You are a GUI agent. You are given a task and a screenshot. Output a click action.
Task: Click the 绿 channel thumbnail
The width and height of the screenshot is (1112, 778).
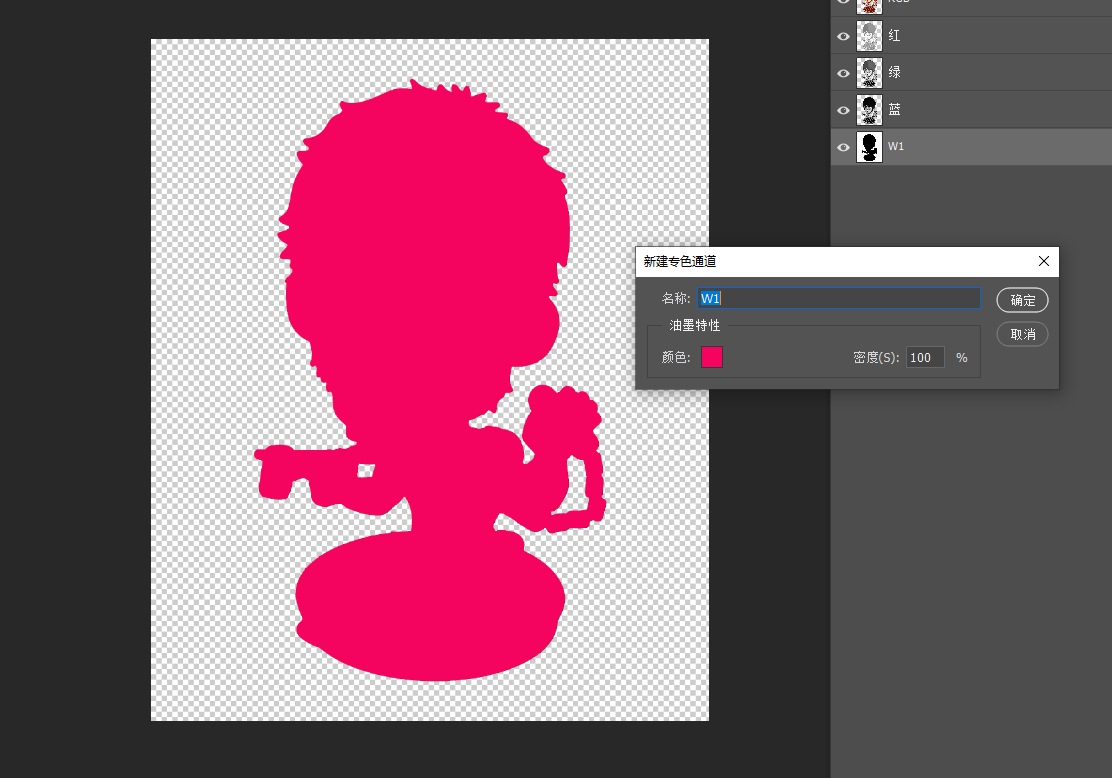[x=869, y=73]
